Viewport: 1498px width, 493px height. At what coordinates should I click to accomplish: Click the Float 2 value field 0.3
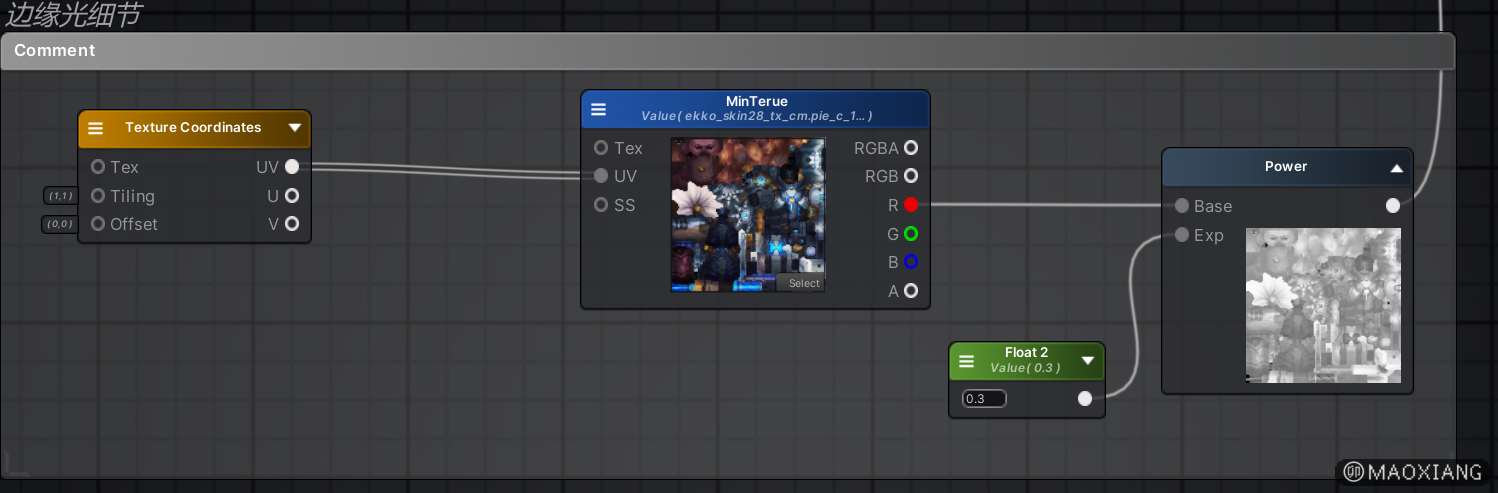(984, 399)
